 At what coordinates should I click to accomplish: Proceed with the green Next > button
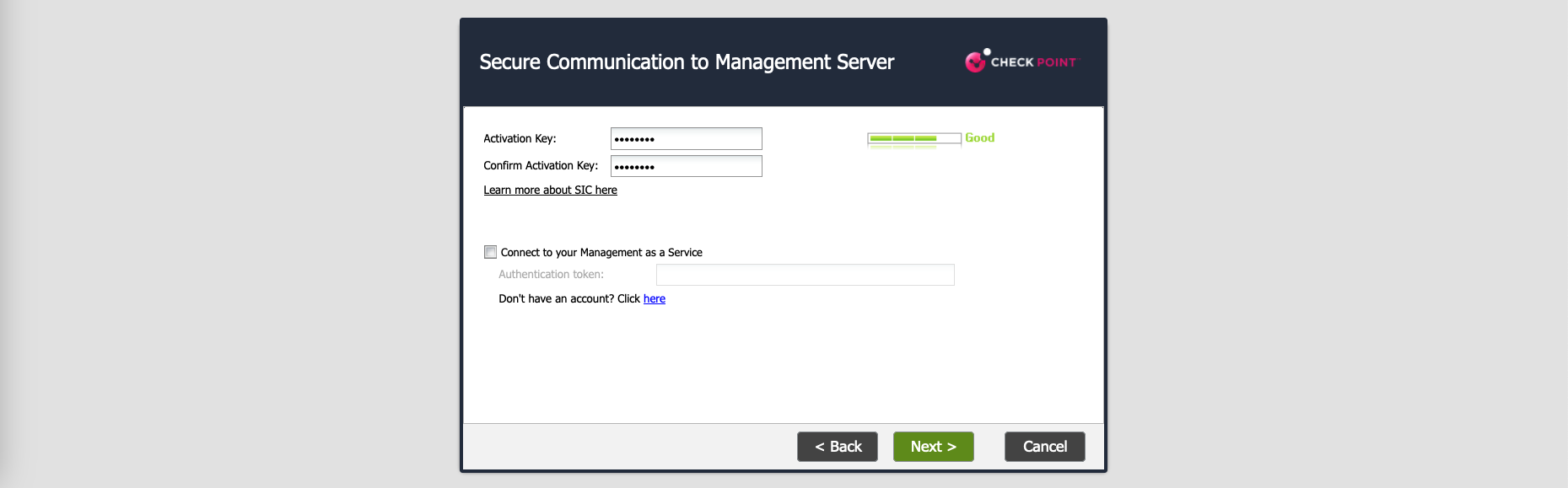[x=933, y=447]
